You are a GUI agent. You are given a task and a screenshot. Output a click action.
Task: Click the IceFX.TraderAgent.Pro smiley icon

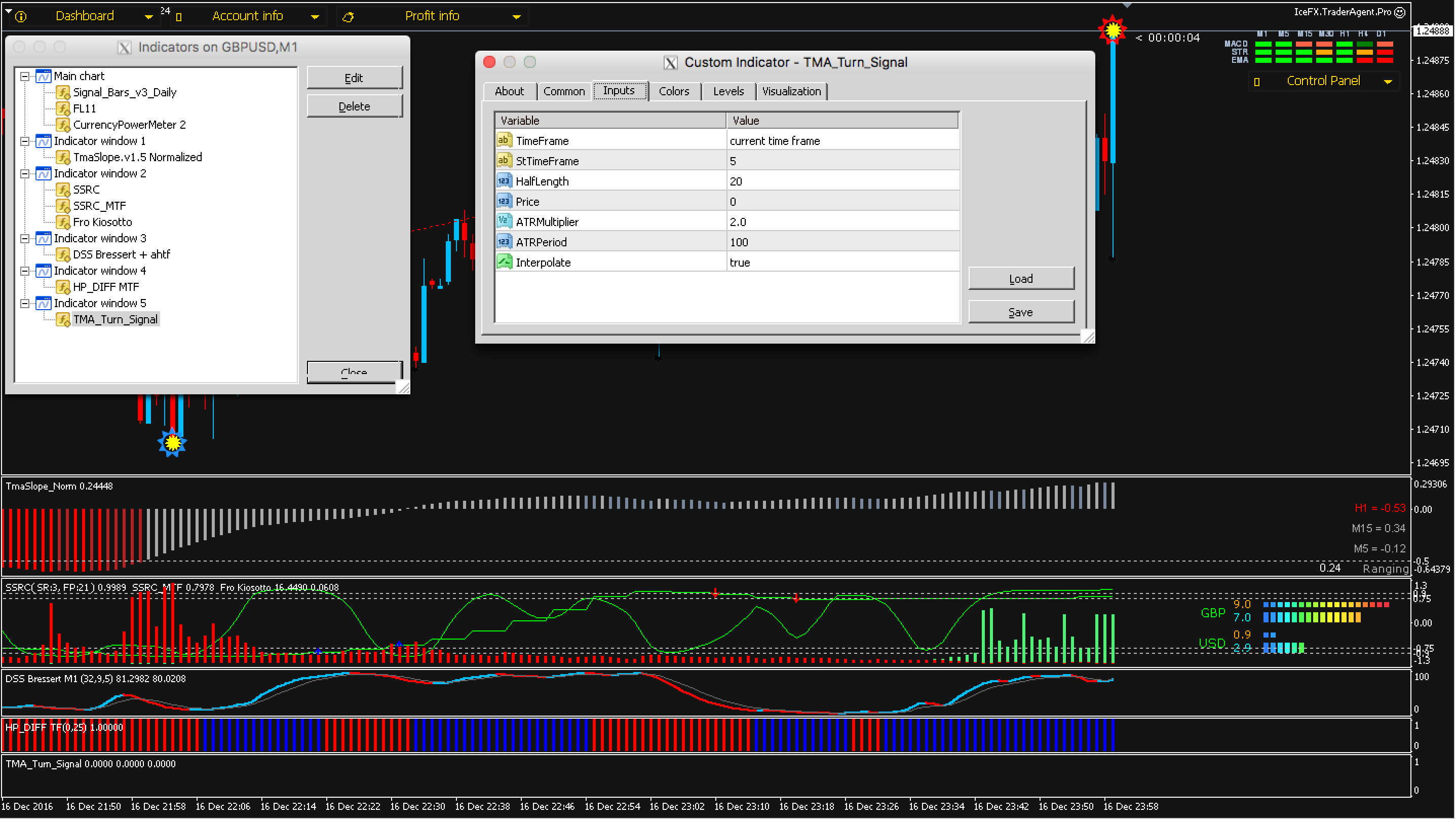(1400, 12)
